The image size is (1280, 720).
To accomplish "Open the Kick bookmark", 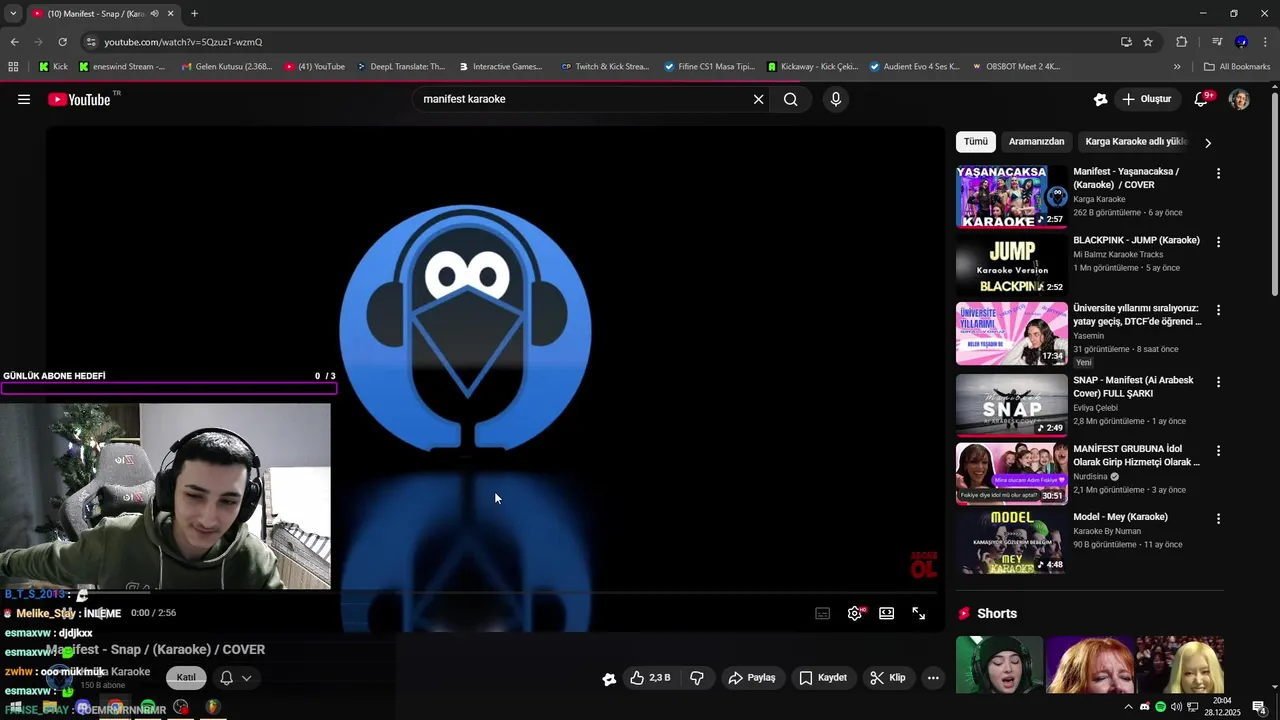I will point(54,67).
